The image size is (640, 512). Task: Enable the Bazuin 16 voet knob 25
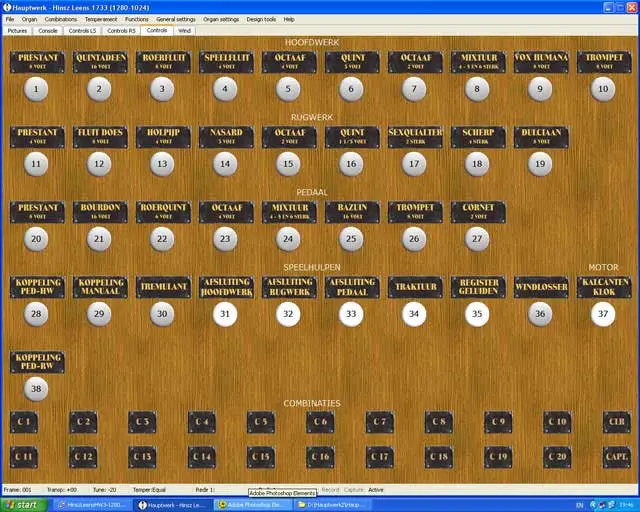click(x=351, y=238)
